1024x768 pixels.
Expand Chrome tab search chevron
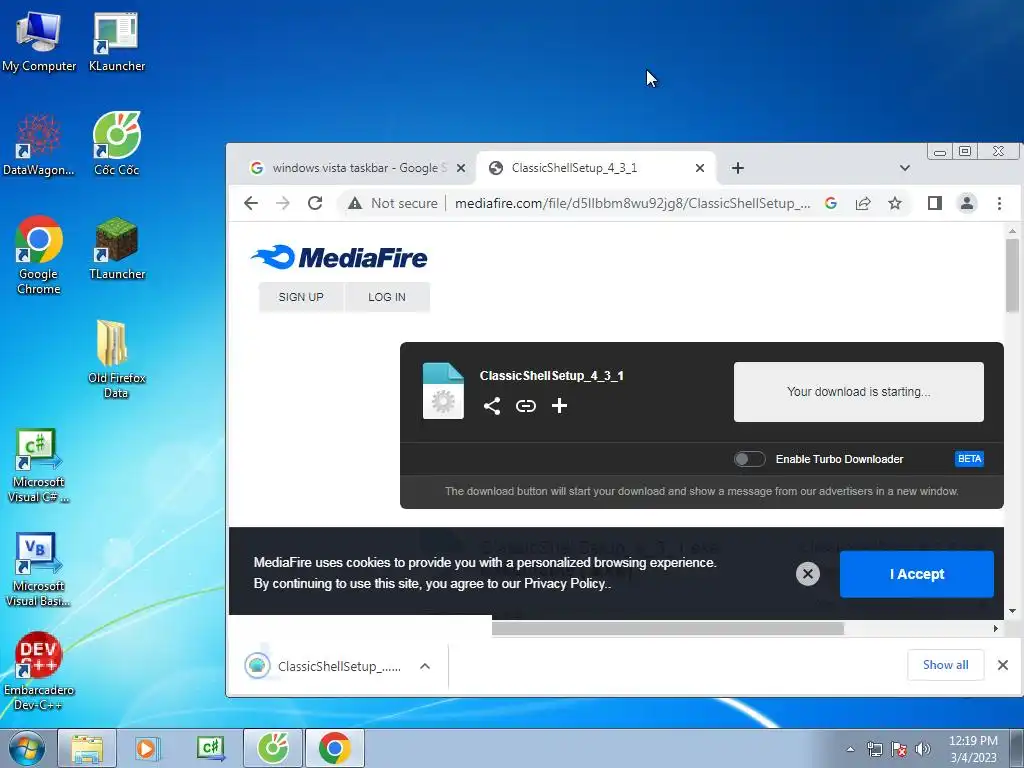point(904,168)
